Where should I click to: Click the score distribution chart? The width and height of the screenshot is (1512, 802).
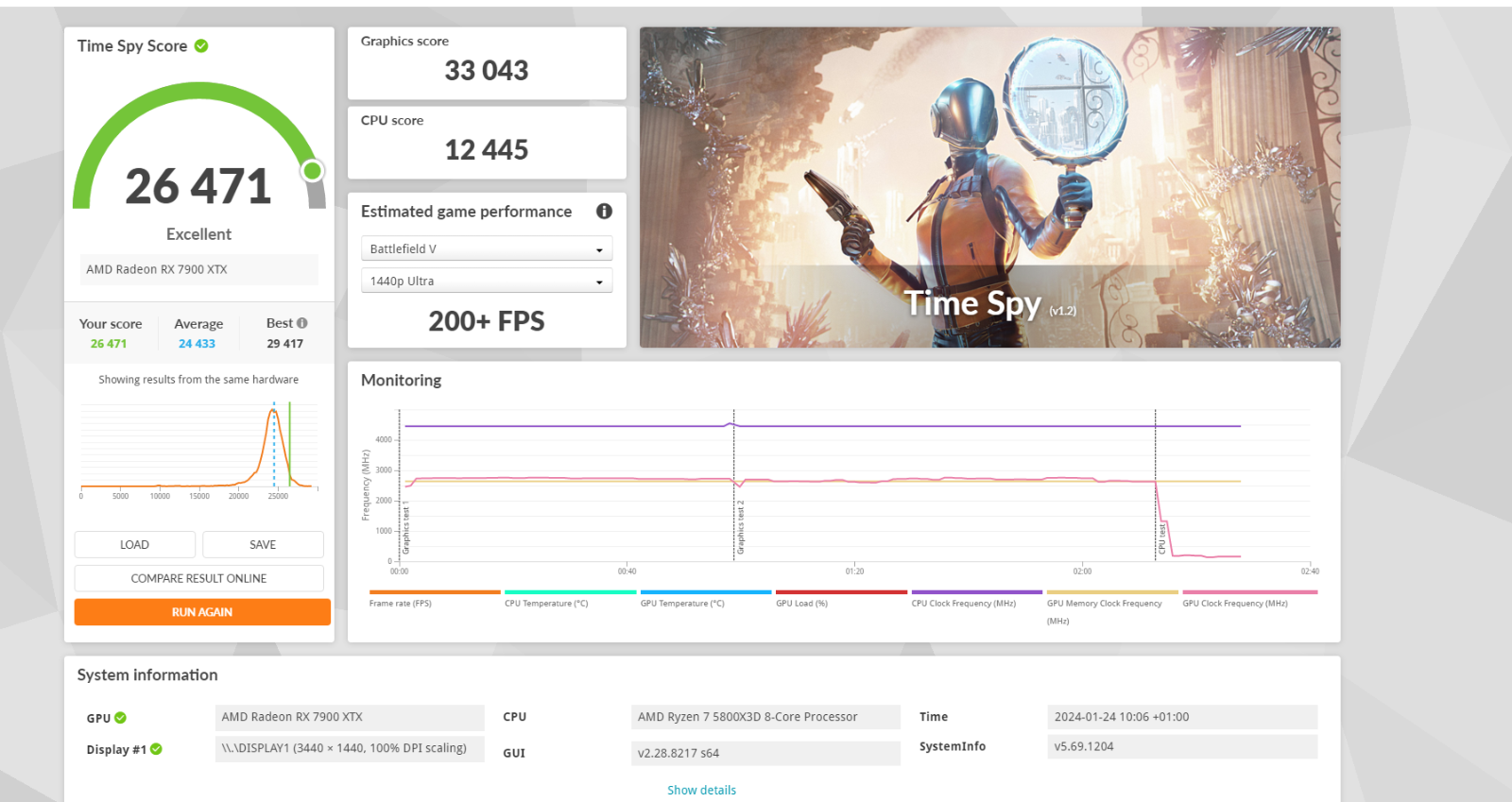(x=198, y=448)
